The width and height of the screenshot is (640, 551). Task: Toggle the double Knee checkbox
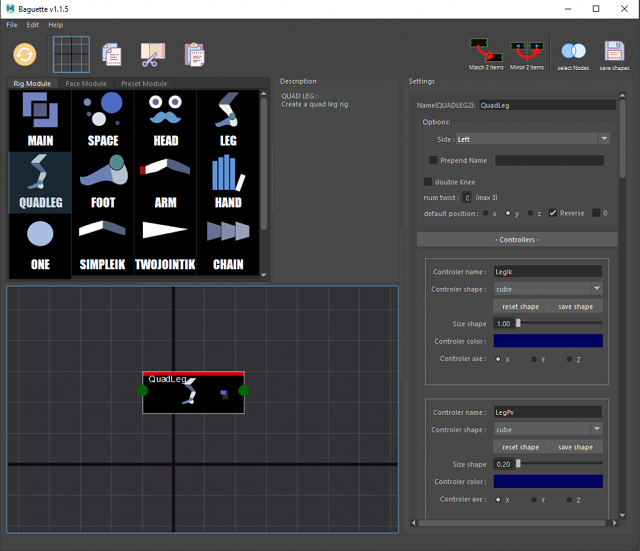429,182
